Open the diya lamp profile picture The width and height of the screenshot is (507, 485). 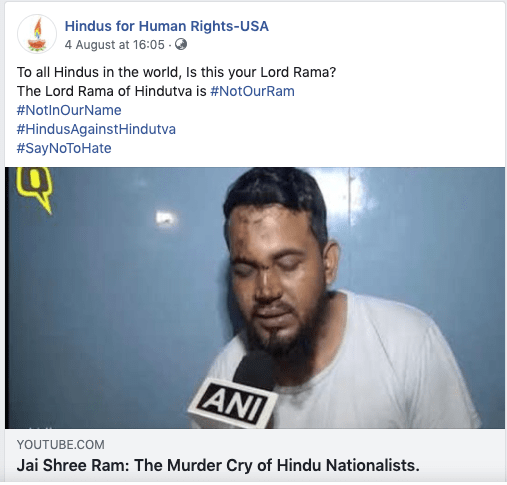[x=37, y=34]
